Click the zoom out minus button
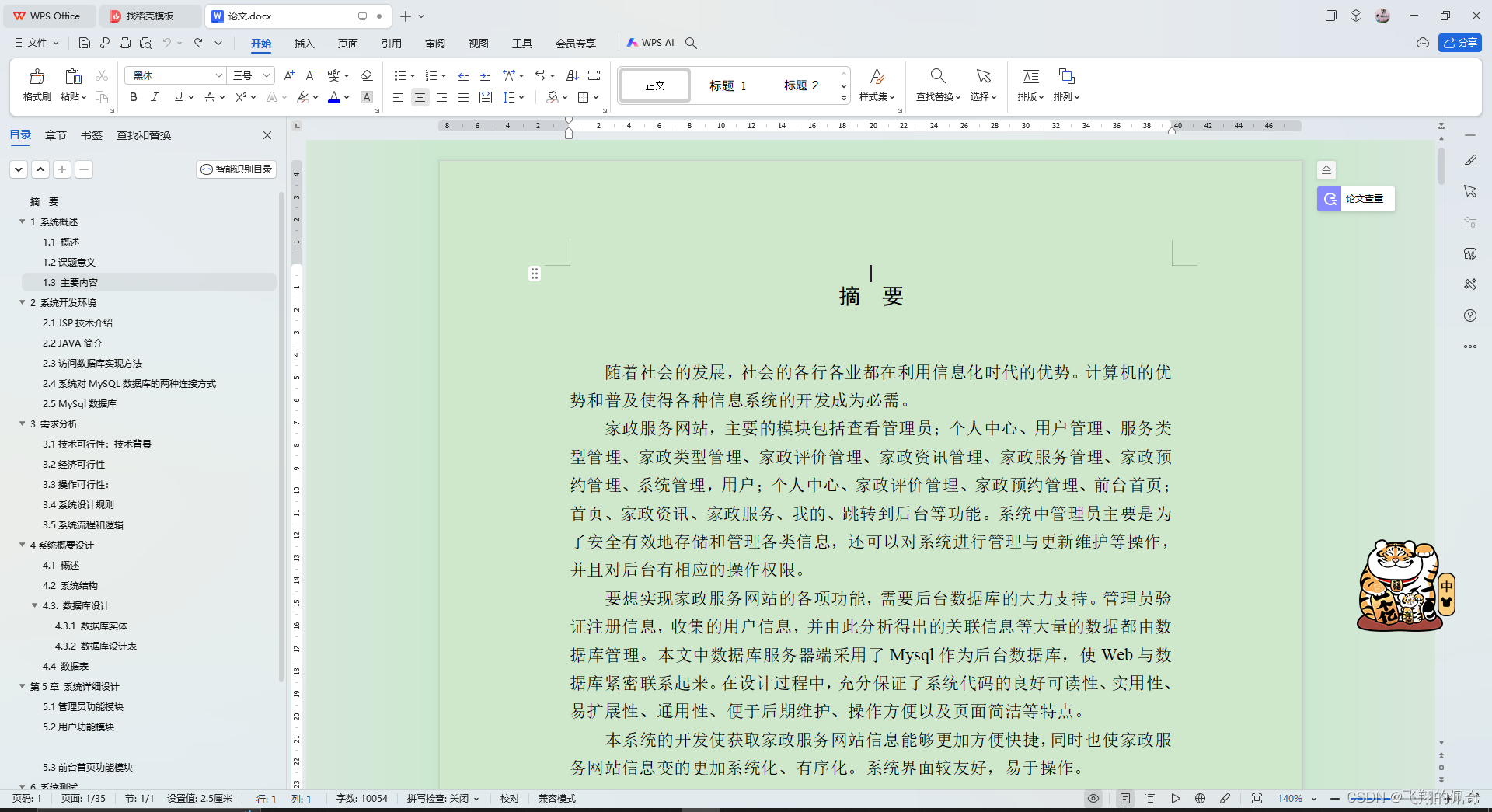The width and height of the screenshot is (1492, 812). coord(1335,799)
